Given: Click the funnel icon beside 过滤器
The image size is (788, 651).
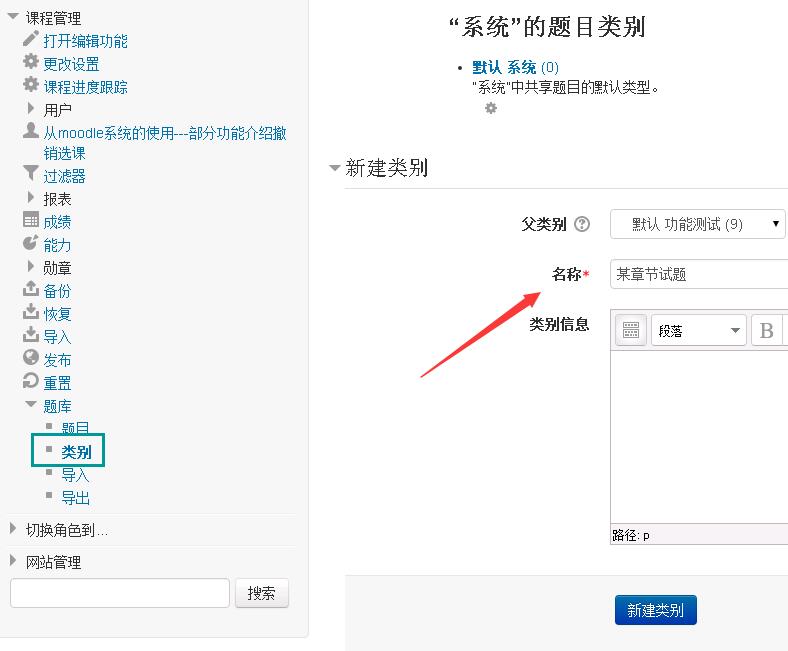Looking at the screenshot, I should 31,173.
